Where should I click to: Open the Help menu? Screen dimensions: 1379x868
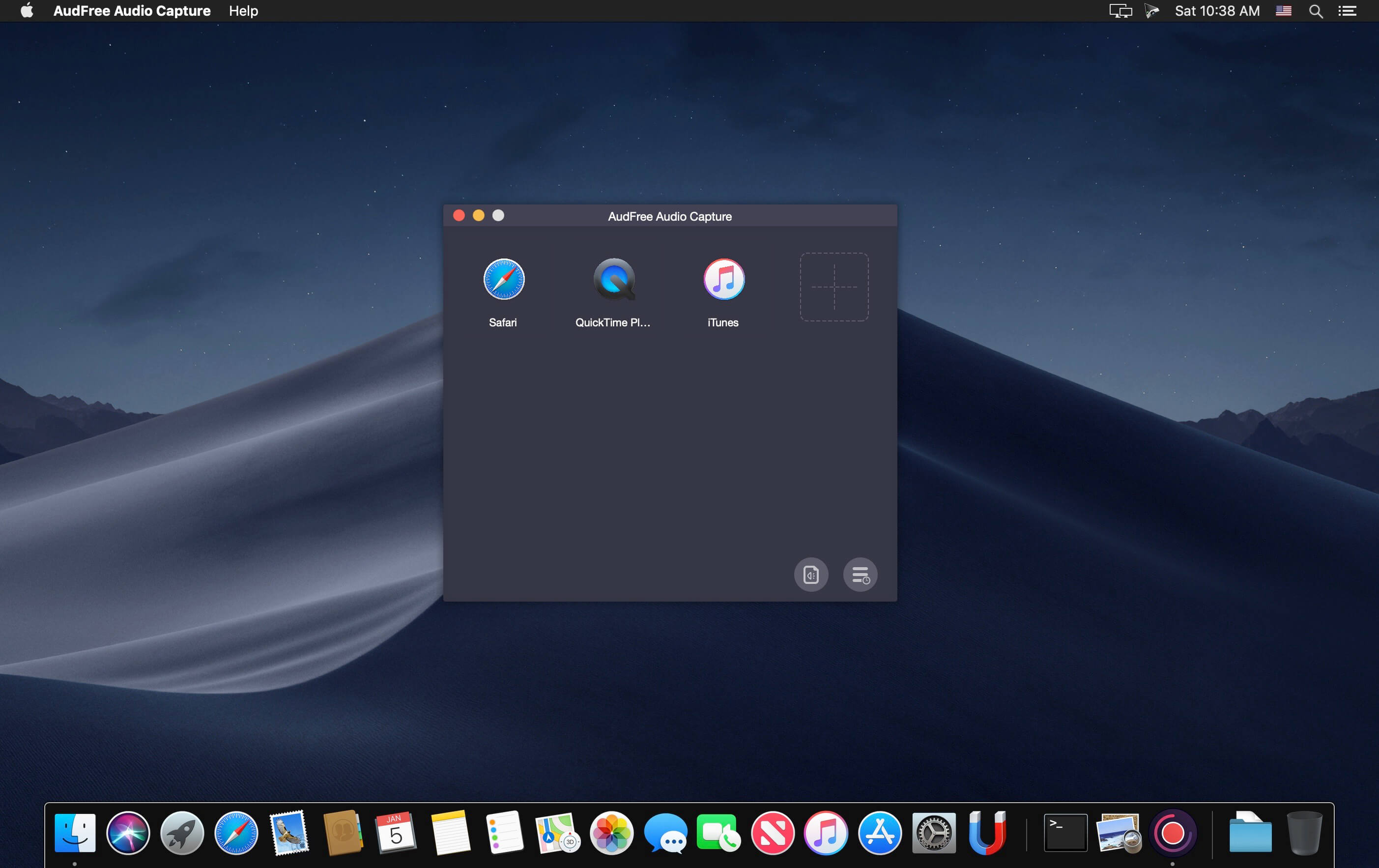[243, 11]
